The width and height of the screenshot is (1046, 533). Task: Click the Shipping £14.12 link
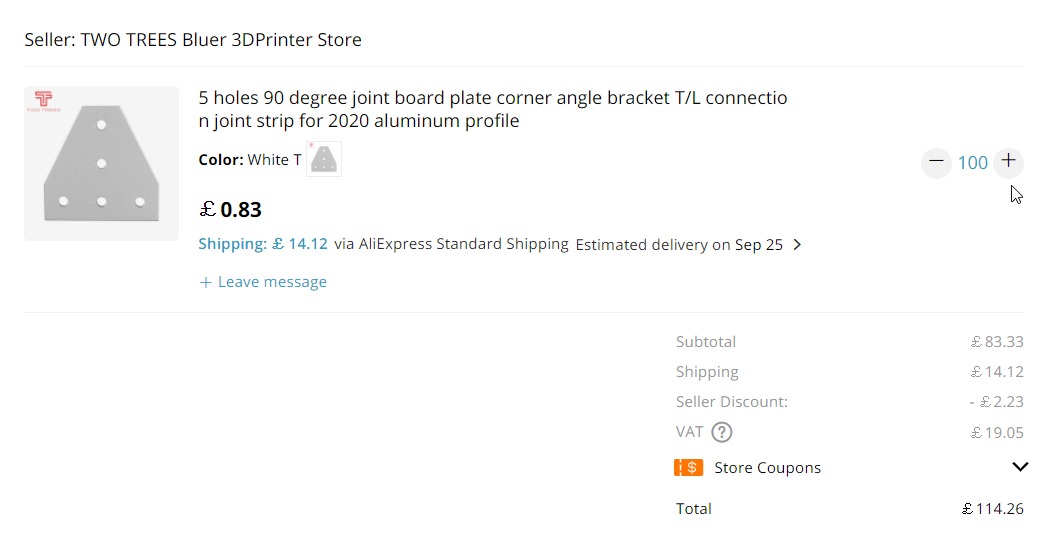263,244
